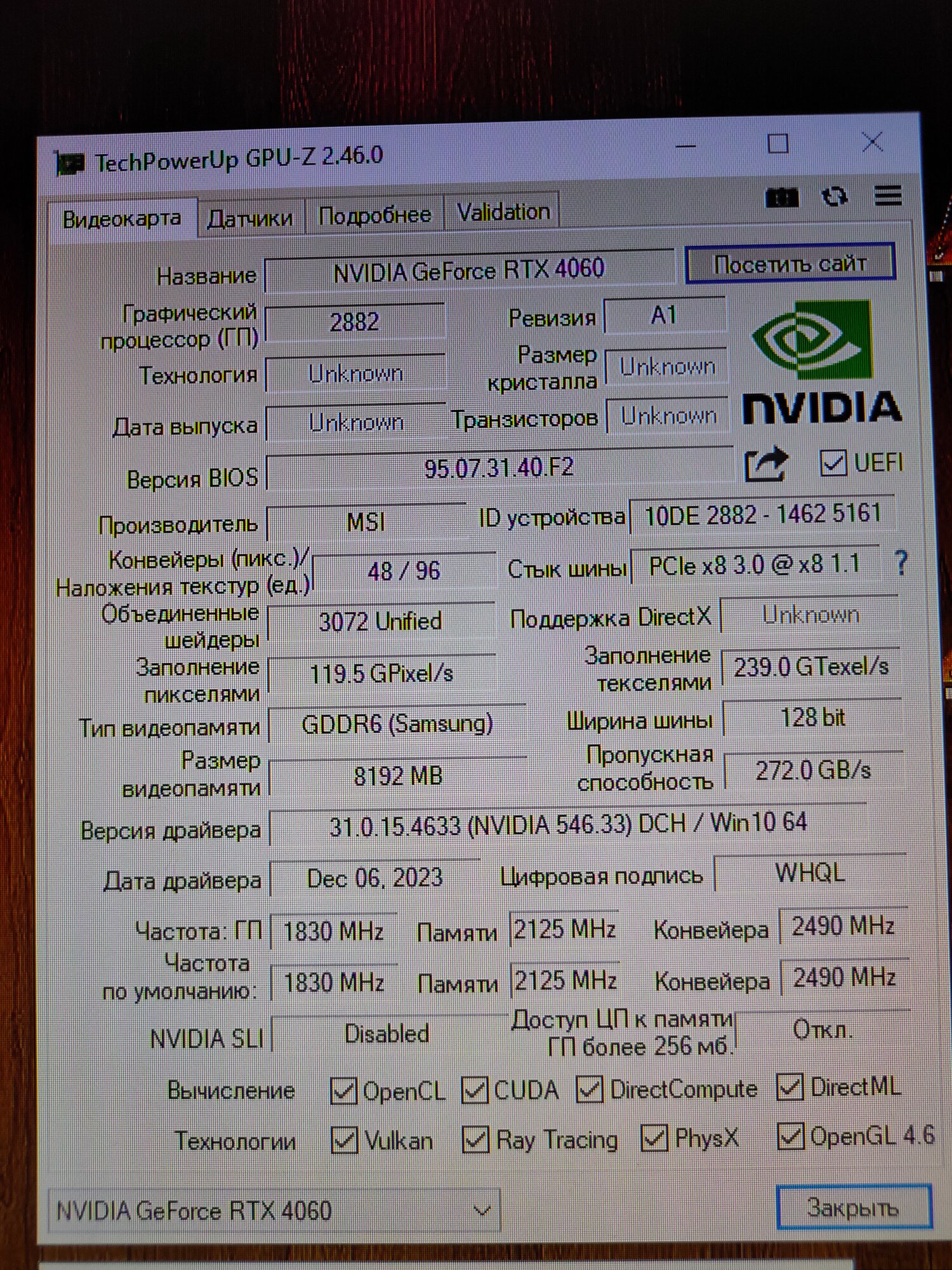Click the GDDR6 (Samsung) memory type value
The width and height of the screenshot is (952, 1270).
tap(397, 724)
